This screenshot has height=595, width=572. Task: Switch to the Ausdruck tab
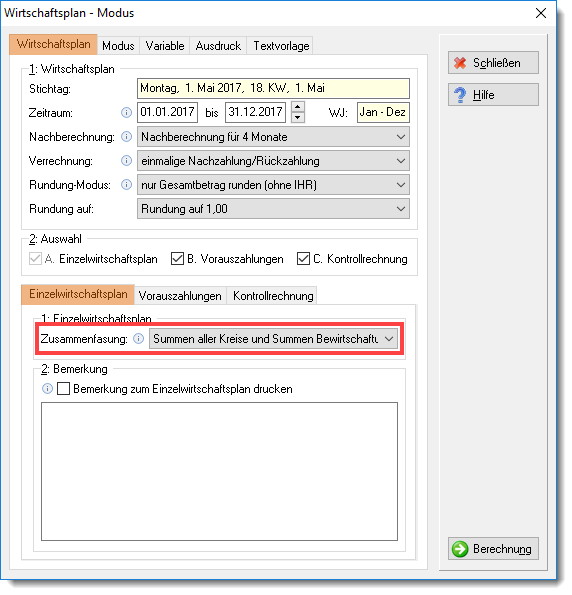point(218,46)
